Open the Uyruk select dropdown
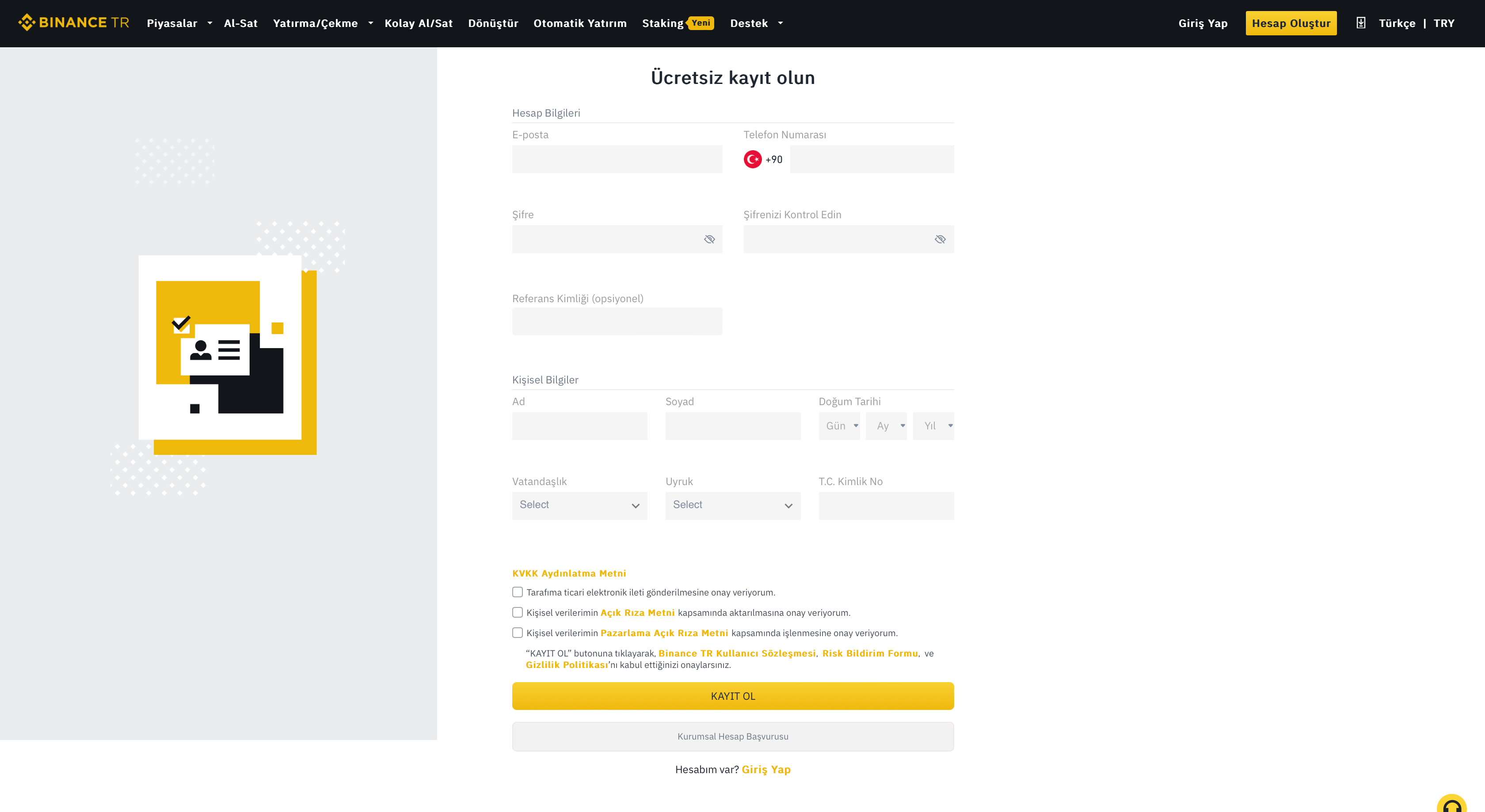 pos(732,505)
